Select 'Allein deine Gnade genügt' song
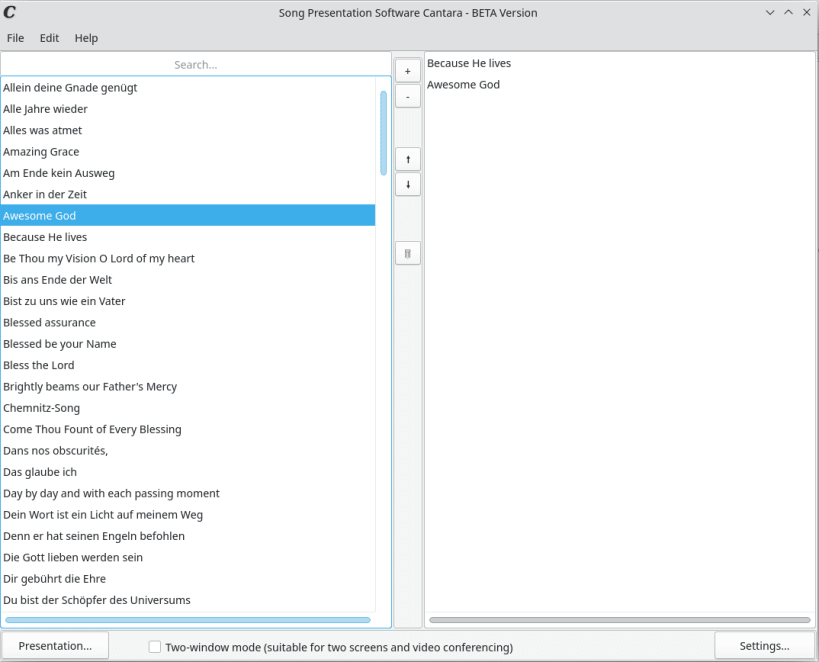Screen dimensions: 819x662 (188, 88)
